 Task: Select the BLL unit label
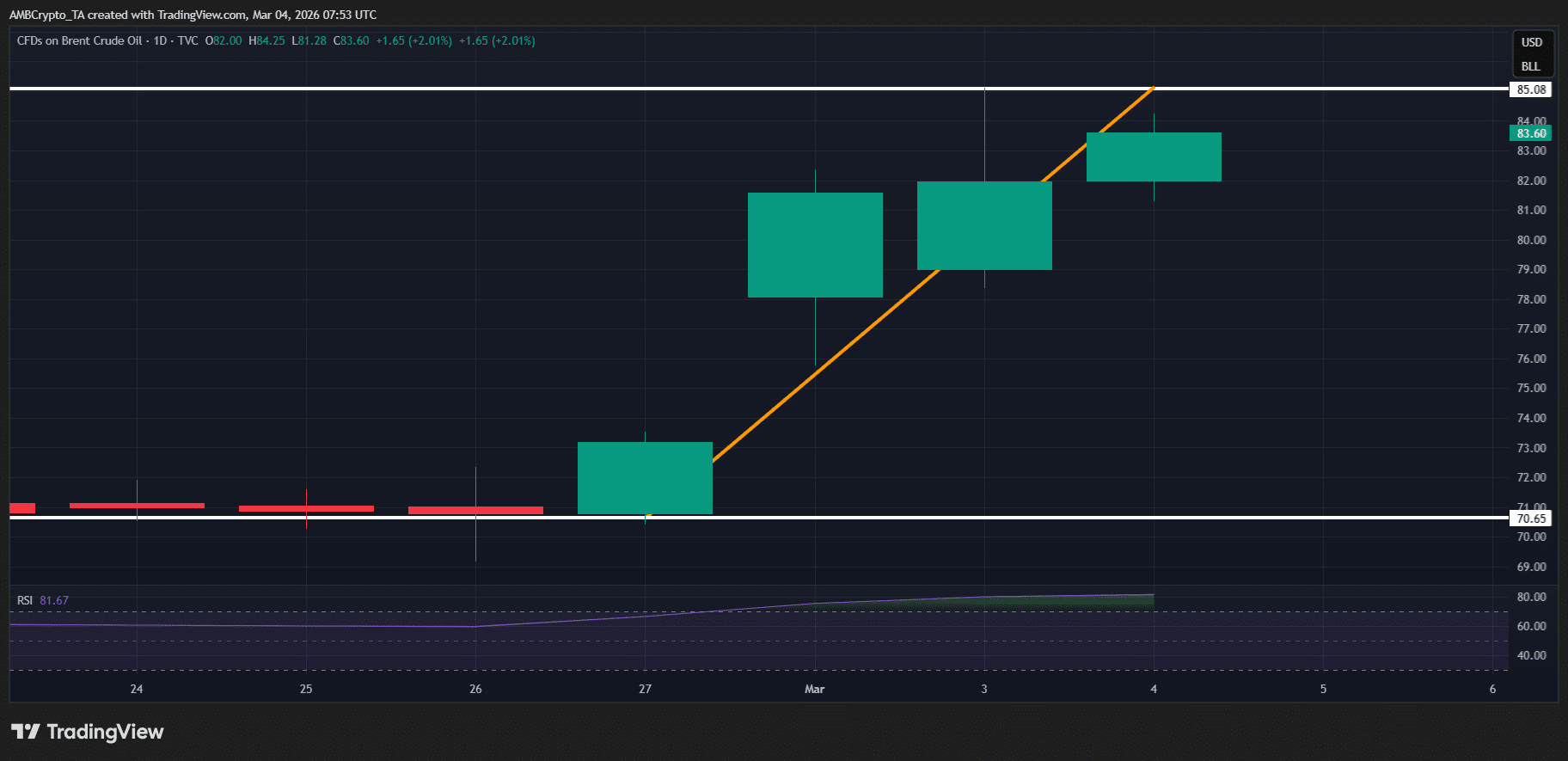click(x=1531, y=66)
